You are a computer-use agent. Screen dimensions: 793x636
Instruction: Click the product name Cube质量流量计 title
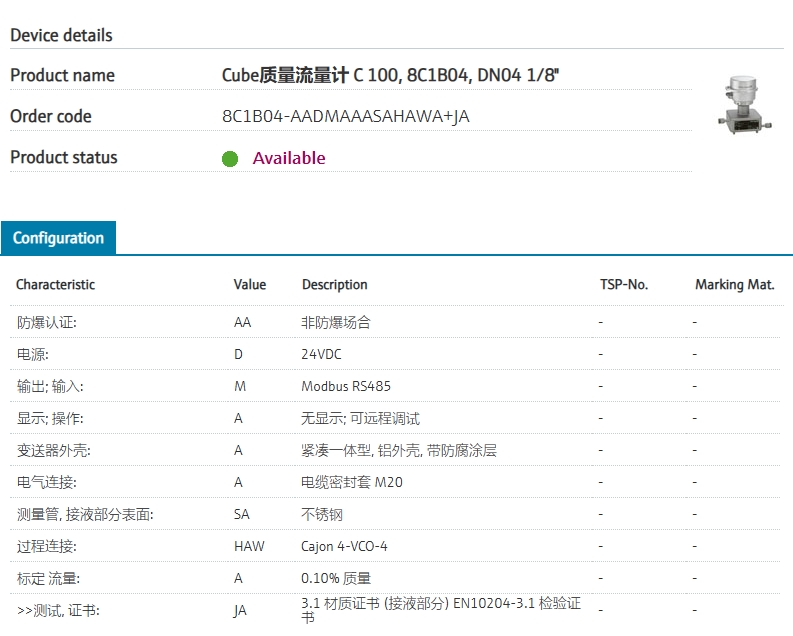tap(390, 75)
